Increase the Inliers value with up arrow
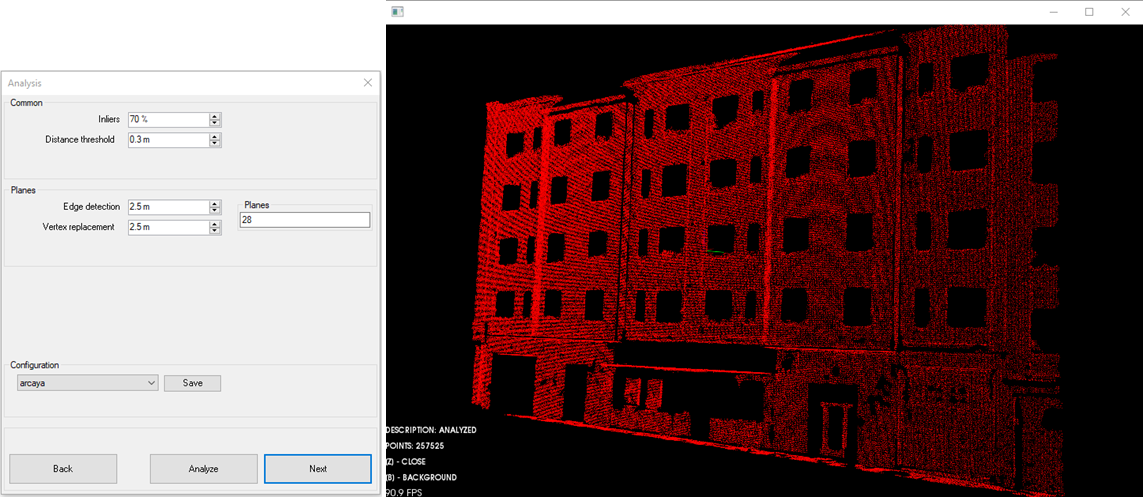1143x497 pixels. [214, 116]
